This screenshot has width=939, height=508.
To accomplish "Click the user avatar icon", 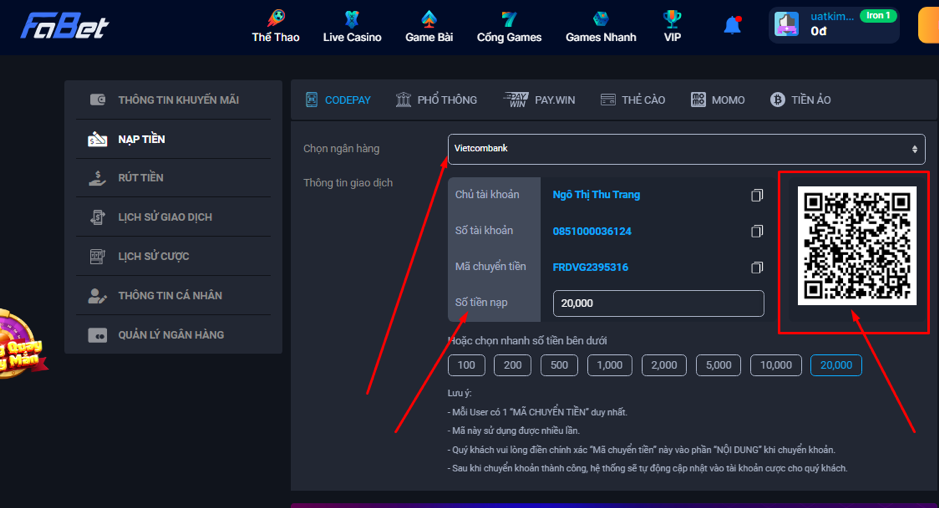I will pos(787,25).
